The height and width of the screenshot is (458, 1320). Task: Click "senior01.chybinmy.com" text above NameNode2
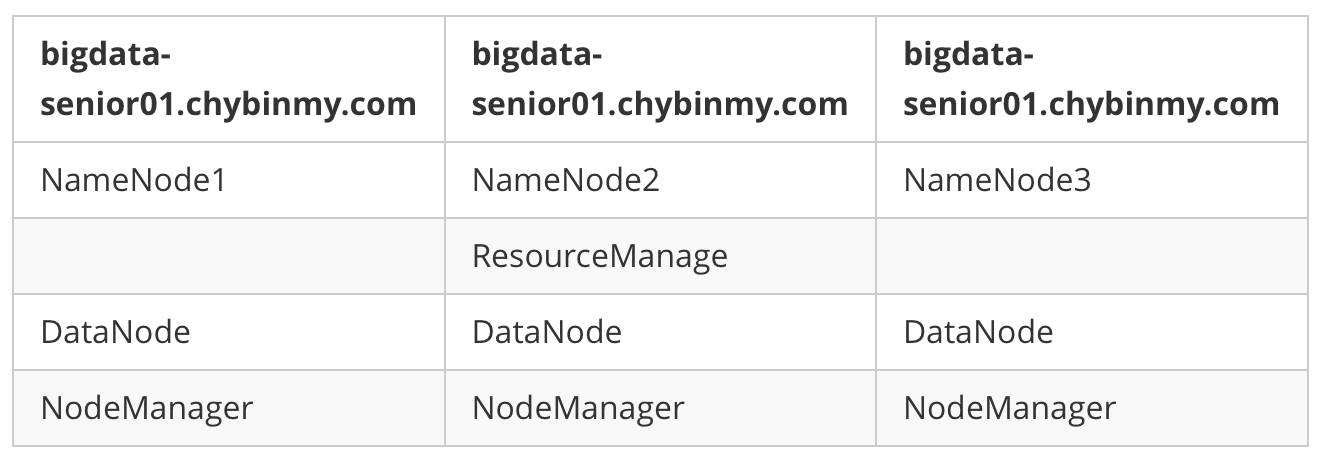pos(659,104)
